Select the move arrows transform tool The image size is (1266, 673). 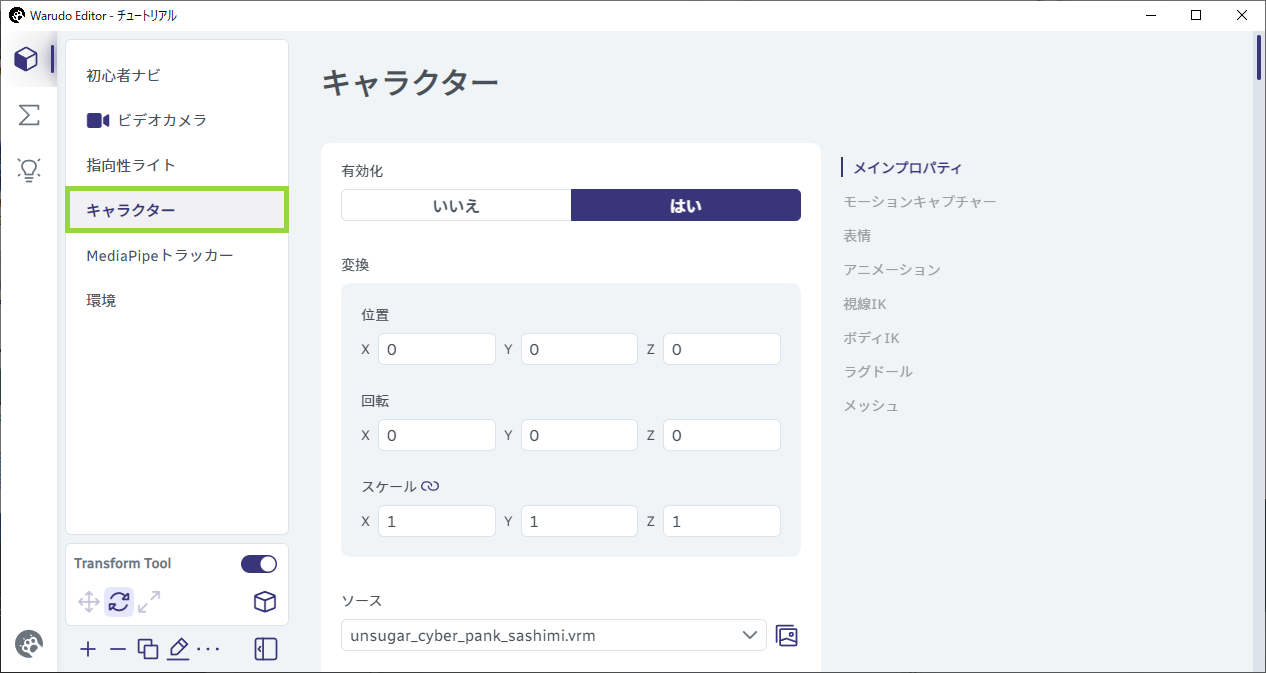point(88,602)
